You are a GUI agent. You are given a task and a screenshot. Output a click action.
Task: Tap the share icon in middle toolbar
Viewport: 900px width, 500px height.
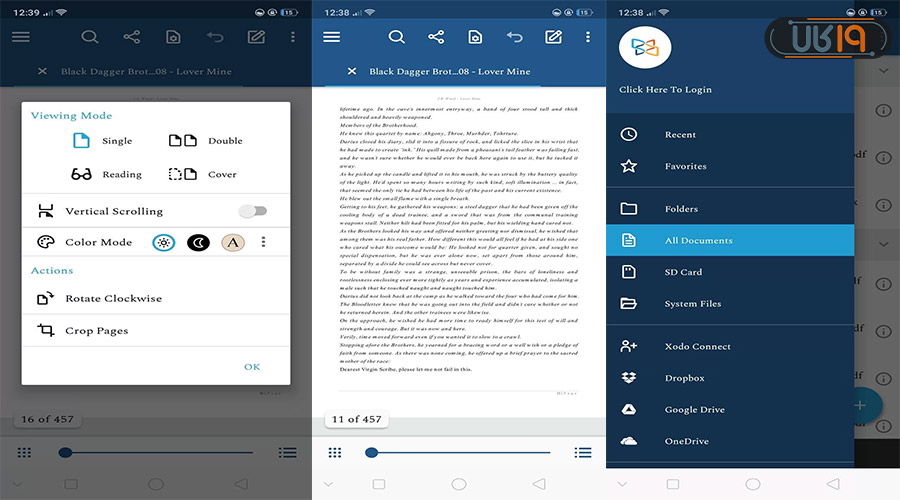click(436, 37)
